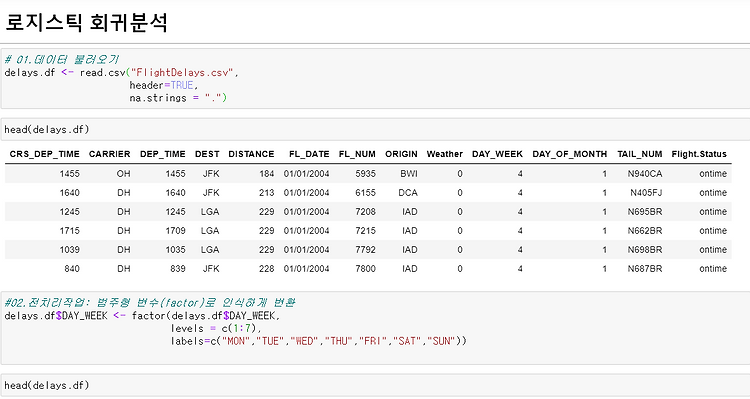750x399 pixels.
Task: Click flight number 7208
Action: (x=365, y=211)
